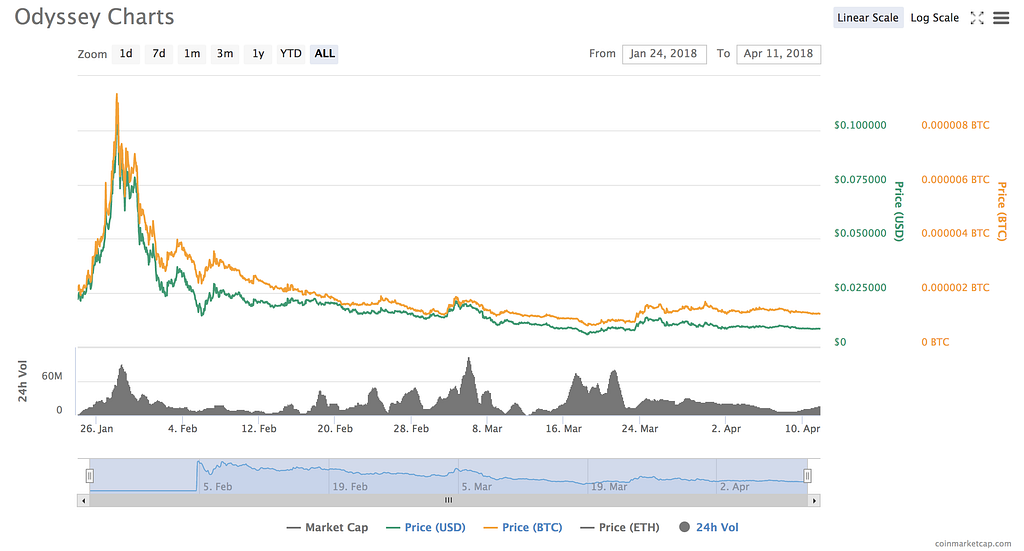Click the 19. Feb navigator label

pos(350,487)
